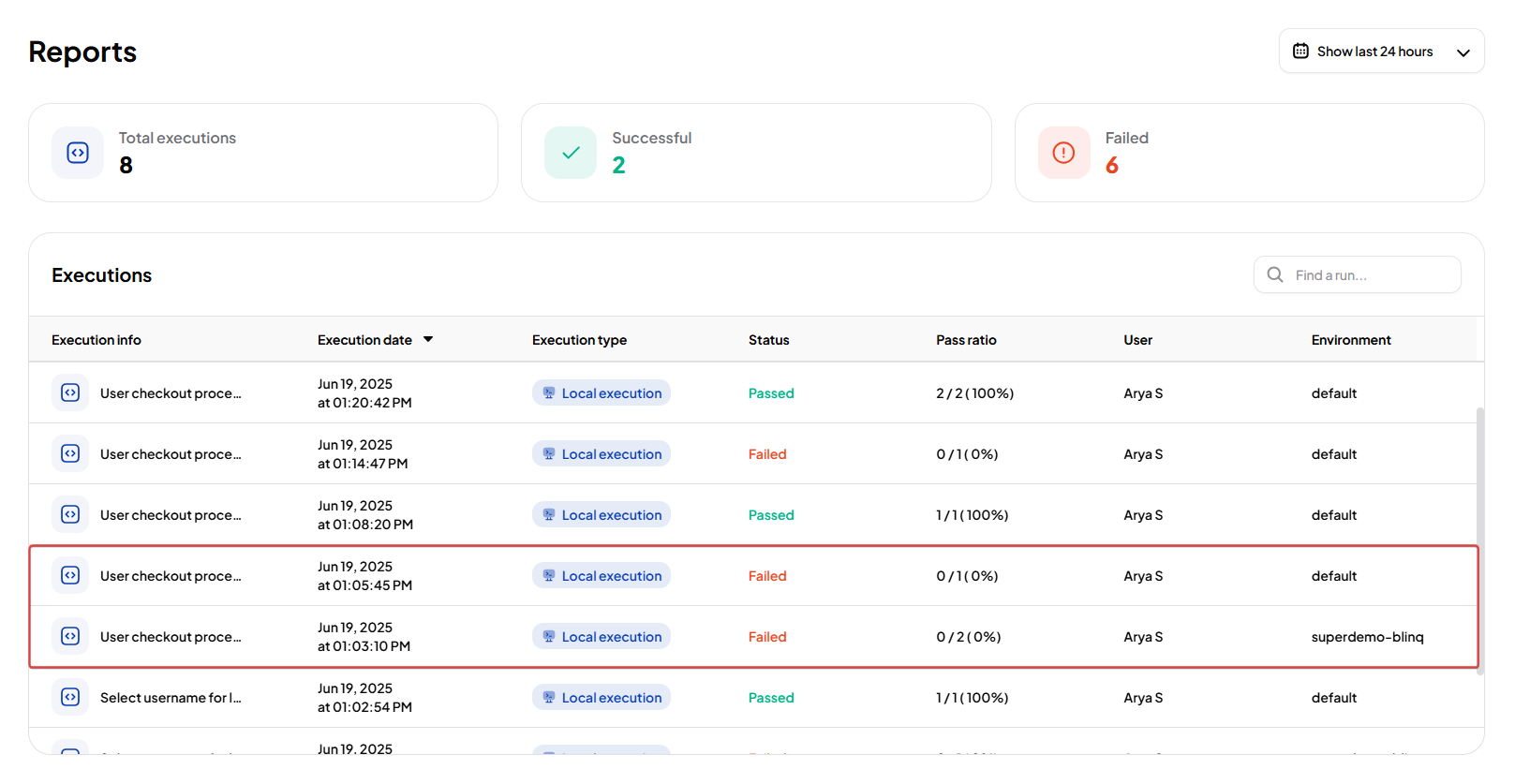Open the failed run at 01:05:45 PM
Image resolution: width=1515 pixels, height=784 pixels.
click(171, 576)
